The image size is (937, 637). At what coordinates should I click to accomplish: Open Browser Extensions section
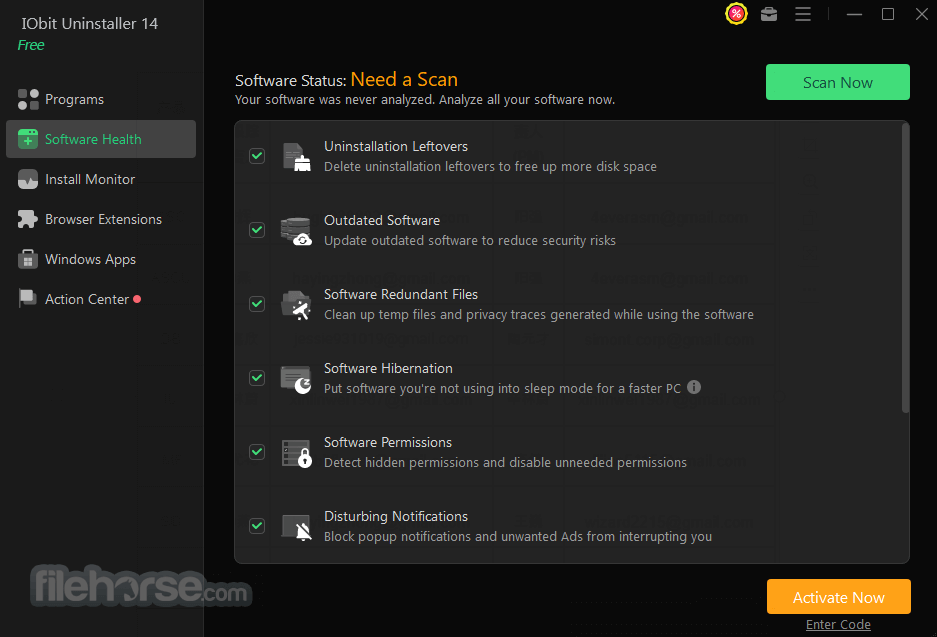101,219
